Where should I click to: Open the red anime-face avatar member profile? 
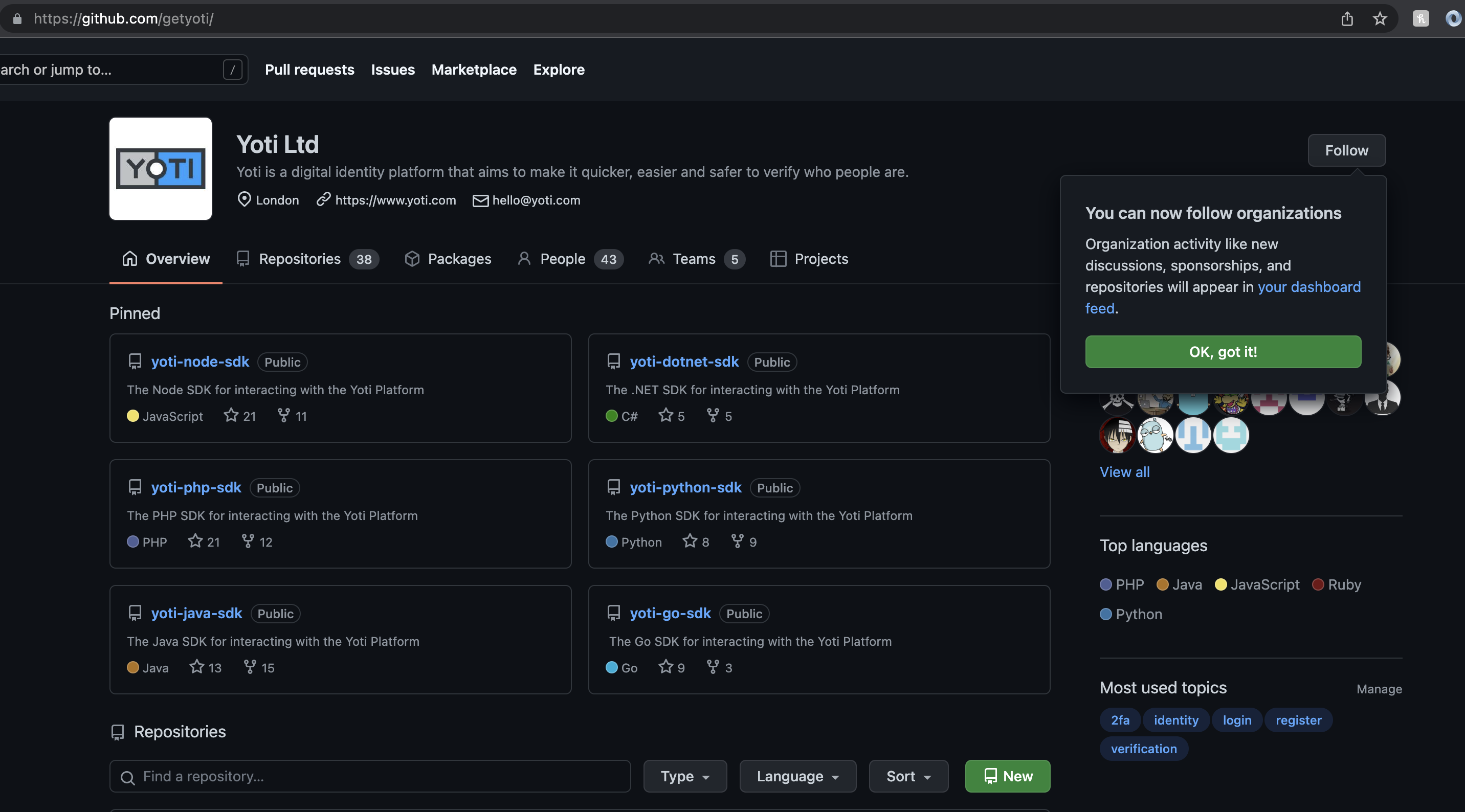[1117, 435]
